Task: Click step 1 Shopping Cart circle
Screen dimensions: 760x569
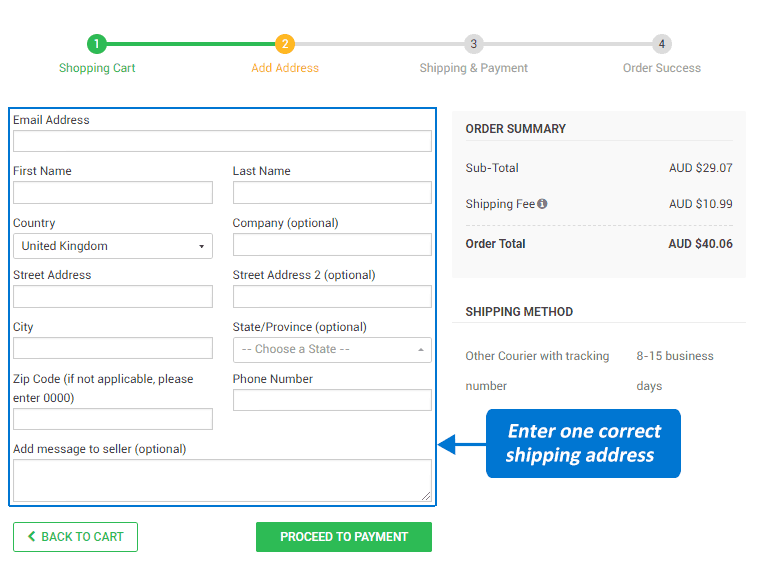Action: tap(96, 44)
